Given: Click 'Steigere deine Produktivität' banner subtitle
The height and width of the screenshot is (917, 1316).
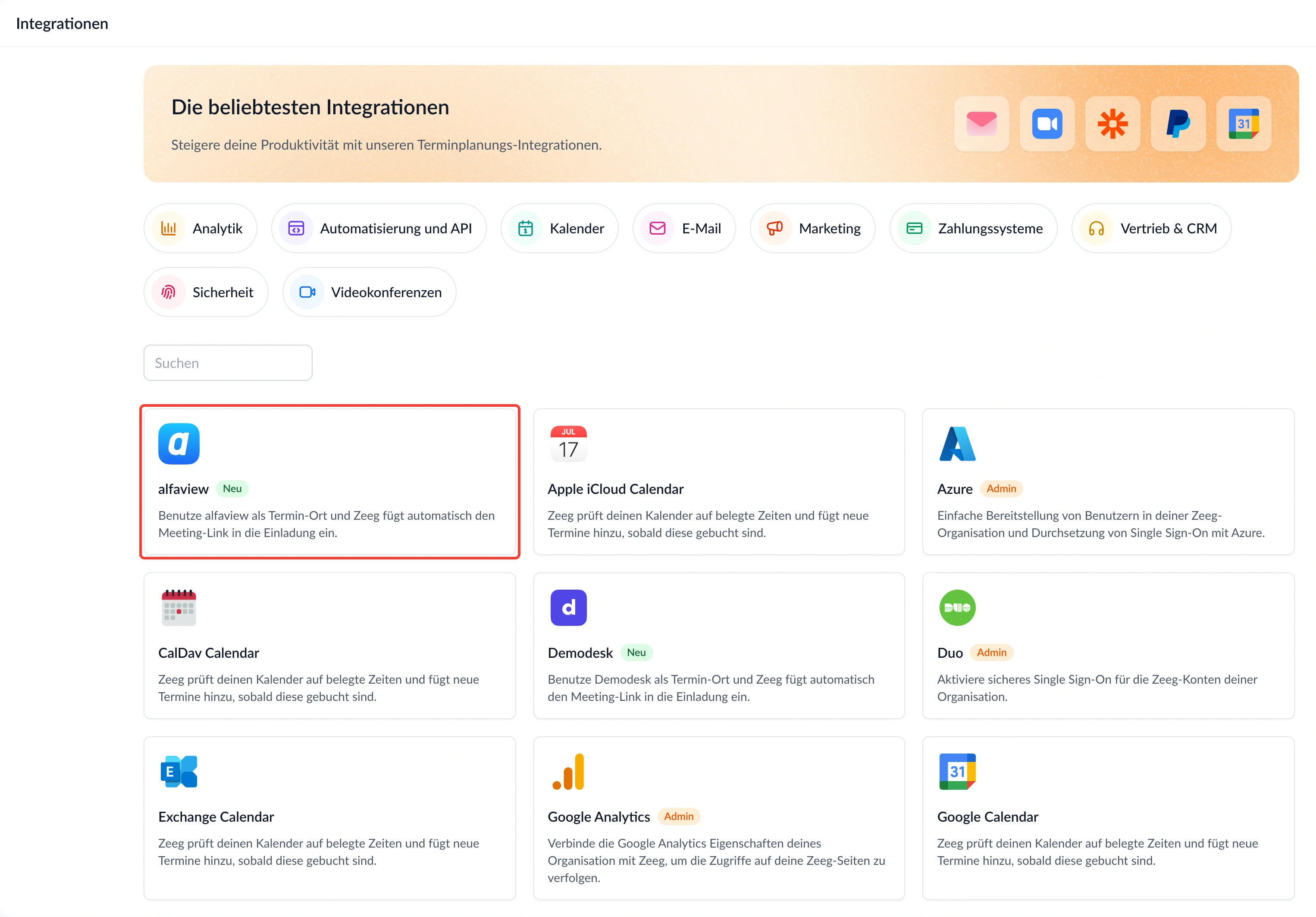Looking at the screenshot, I should click(386, 145).
